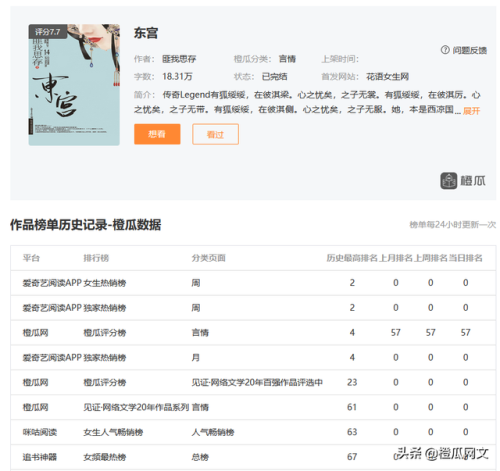Click 见证·网络文学20年百强作品评选中 cell
This screenshot has width=500, height=471.
(257, 382)
